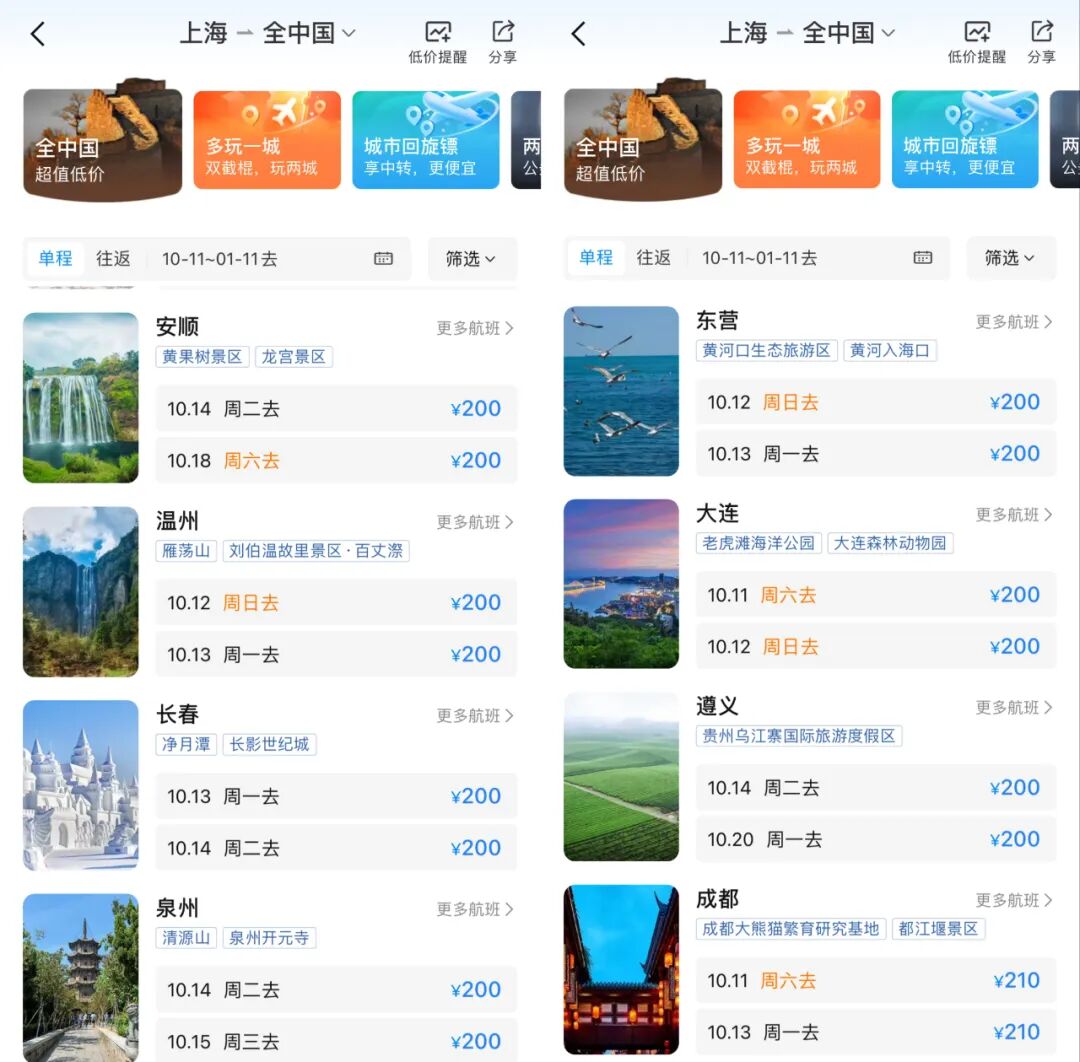Open the 筛选 filter dropdown

tap(471, 258)
